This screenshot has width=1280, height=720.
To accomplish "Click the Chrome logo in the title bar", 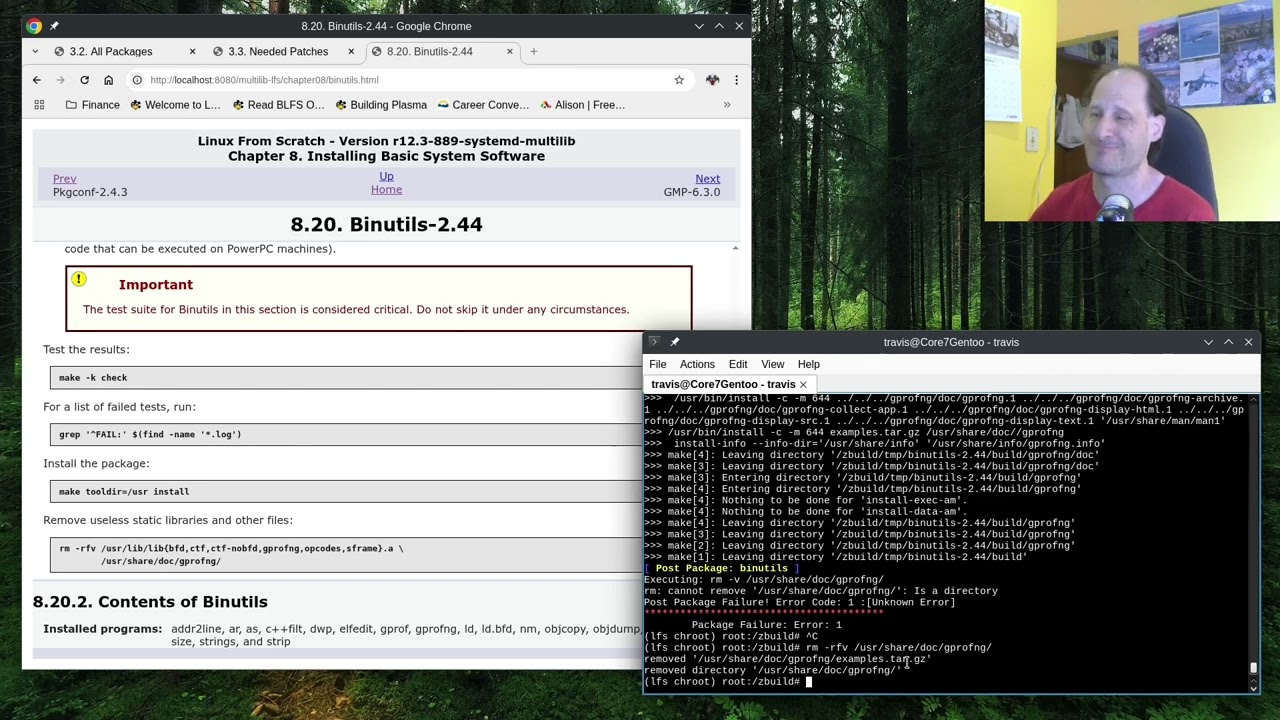I will [35, 26].
